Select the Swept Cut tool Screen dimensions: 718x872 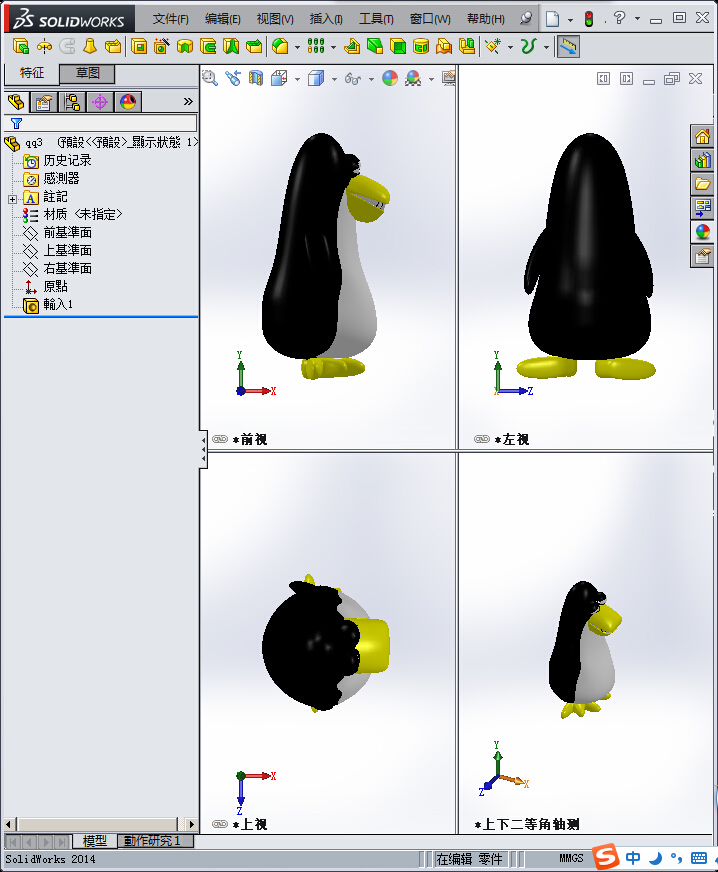click(x=208, y=47)
